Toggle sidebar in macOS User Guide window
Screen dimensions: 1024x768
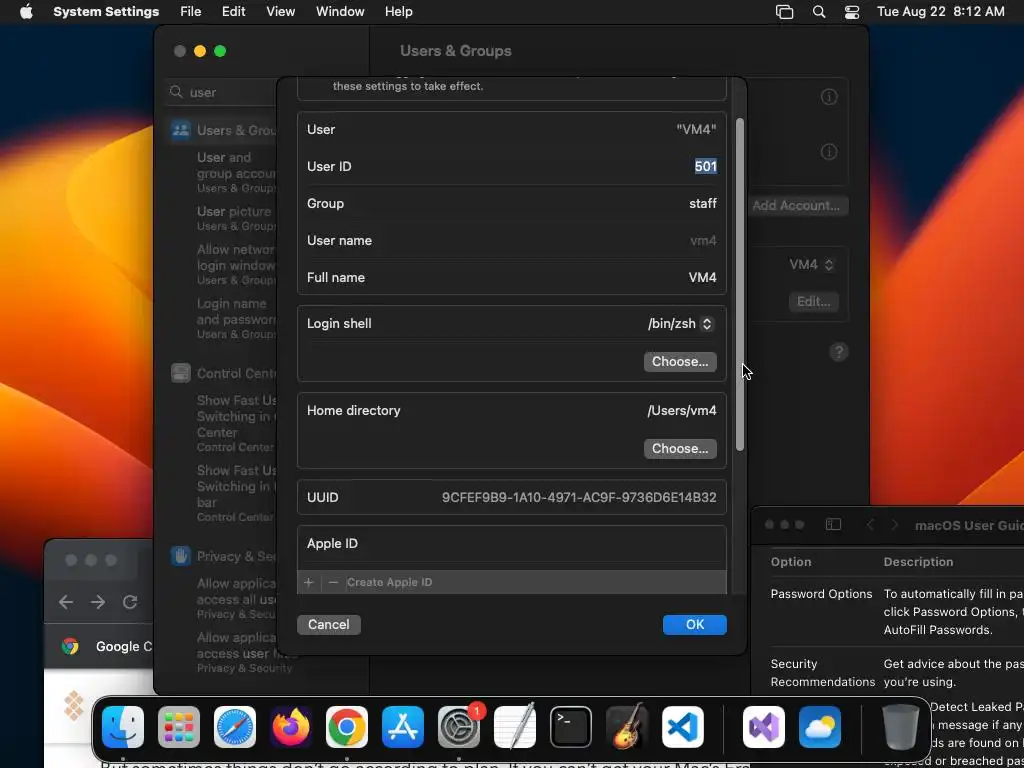833,524
